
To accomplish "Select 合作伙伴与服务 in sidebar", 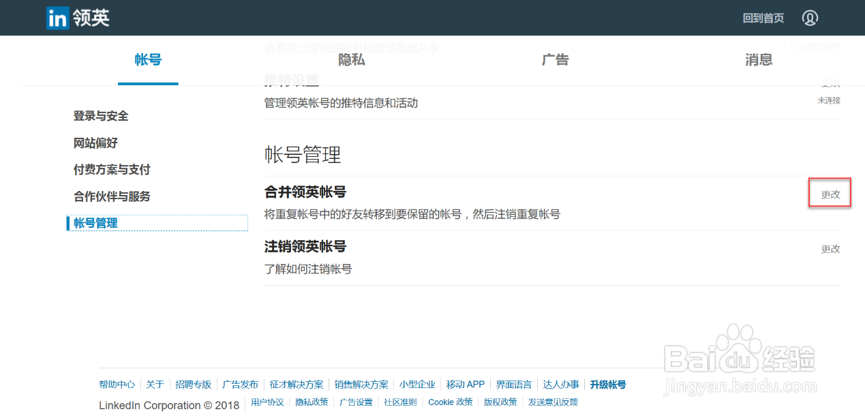I will [112, 196].
